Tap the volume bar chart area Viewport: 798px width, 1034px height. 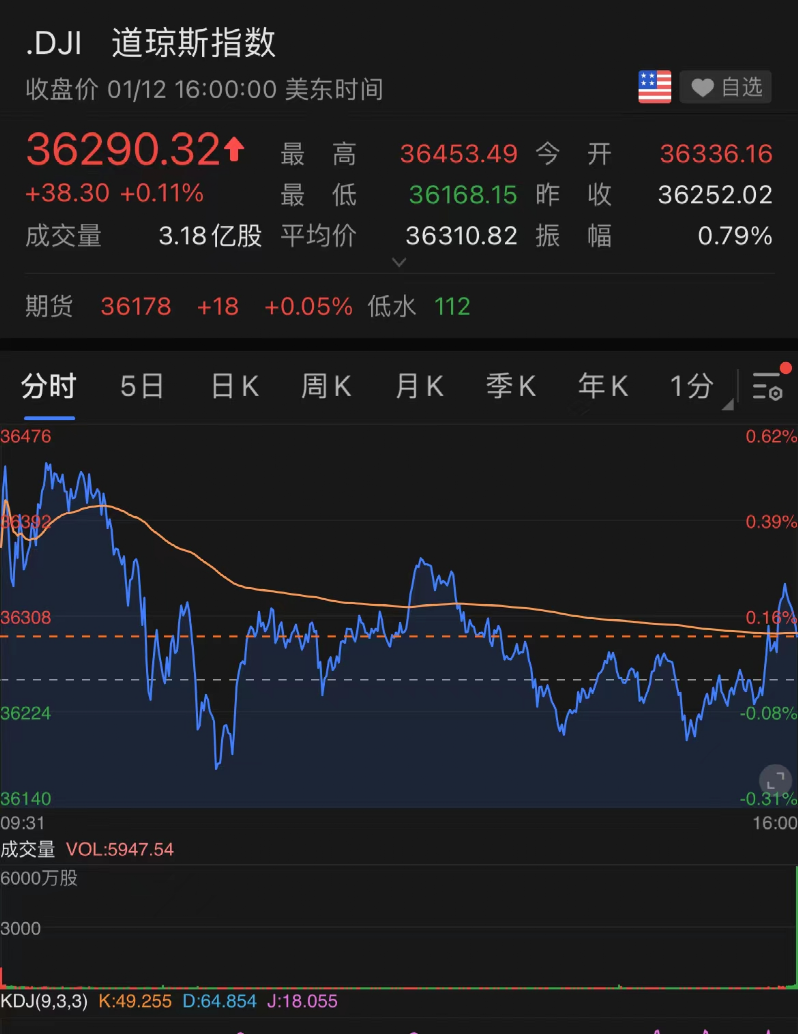[399, 927]
